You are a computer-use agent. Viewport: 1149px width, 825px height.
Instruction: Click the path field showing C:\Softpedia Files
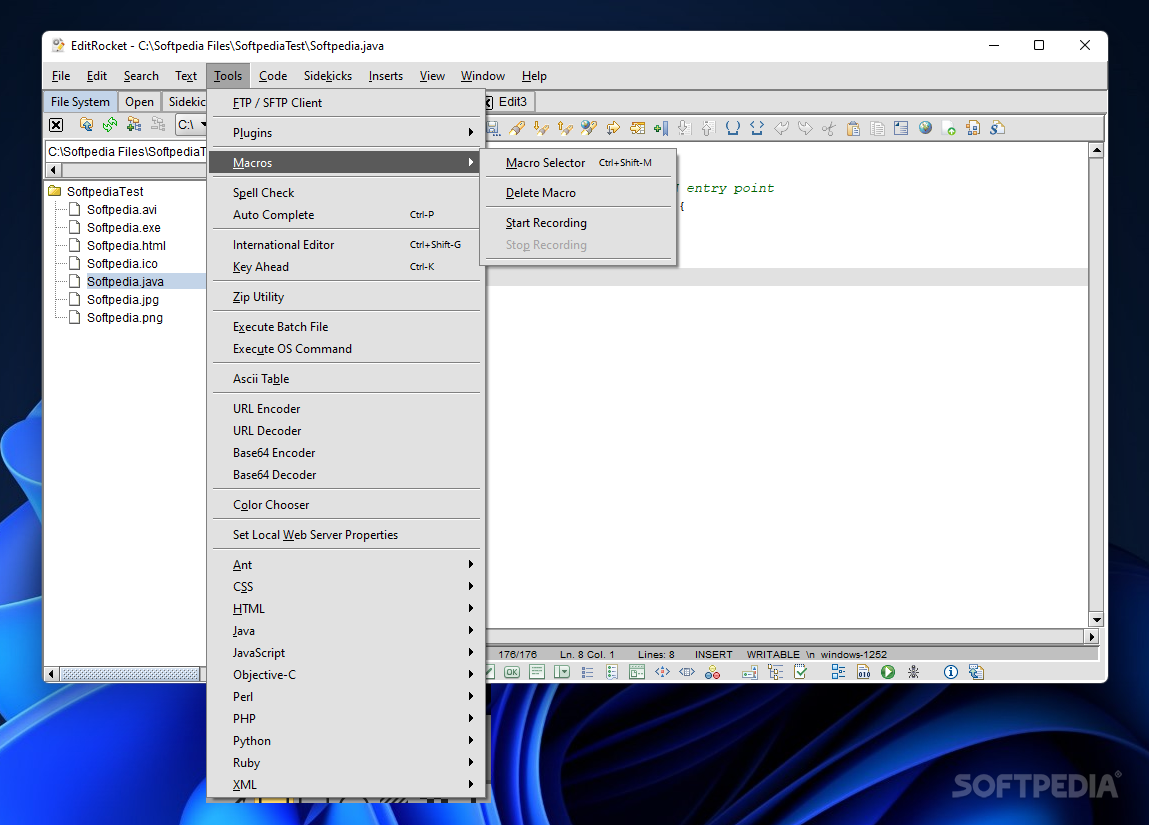126,152
